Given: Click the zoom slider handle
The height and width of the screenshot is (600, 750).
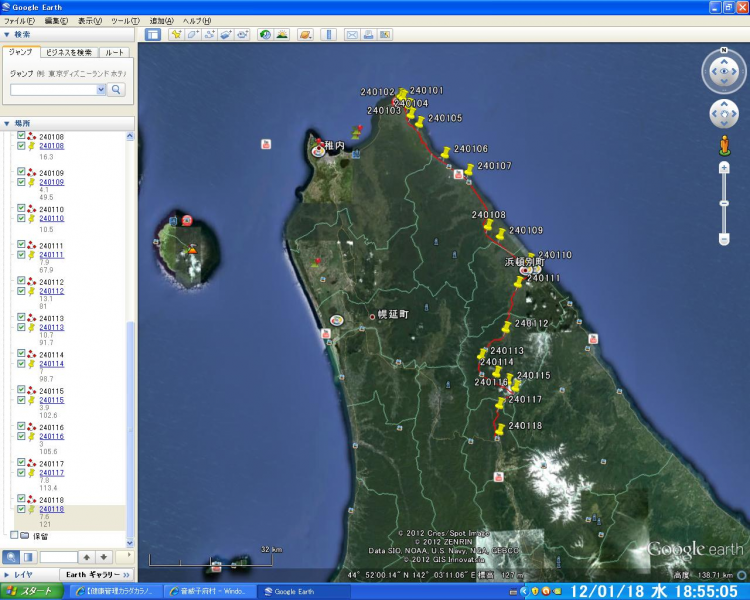Looking at the screenshot, I should 724,203.
